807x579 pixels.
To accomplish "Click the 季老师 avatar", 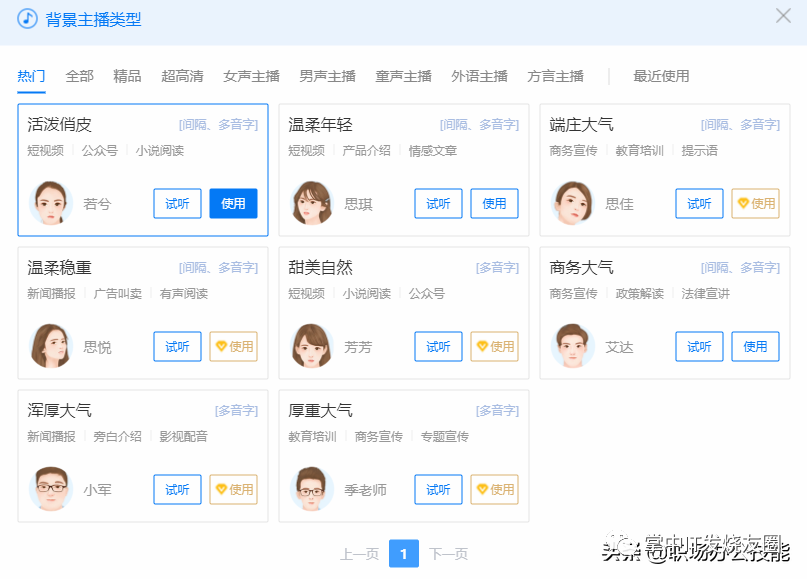I will coord(311,489).
